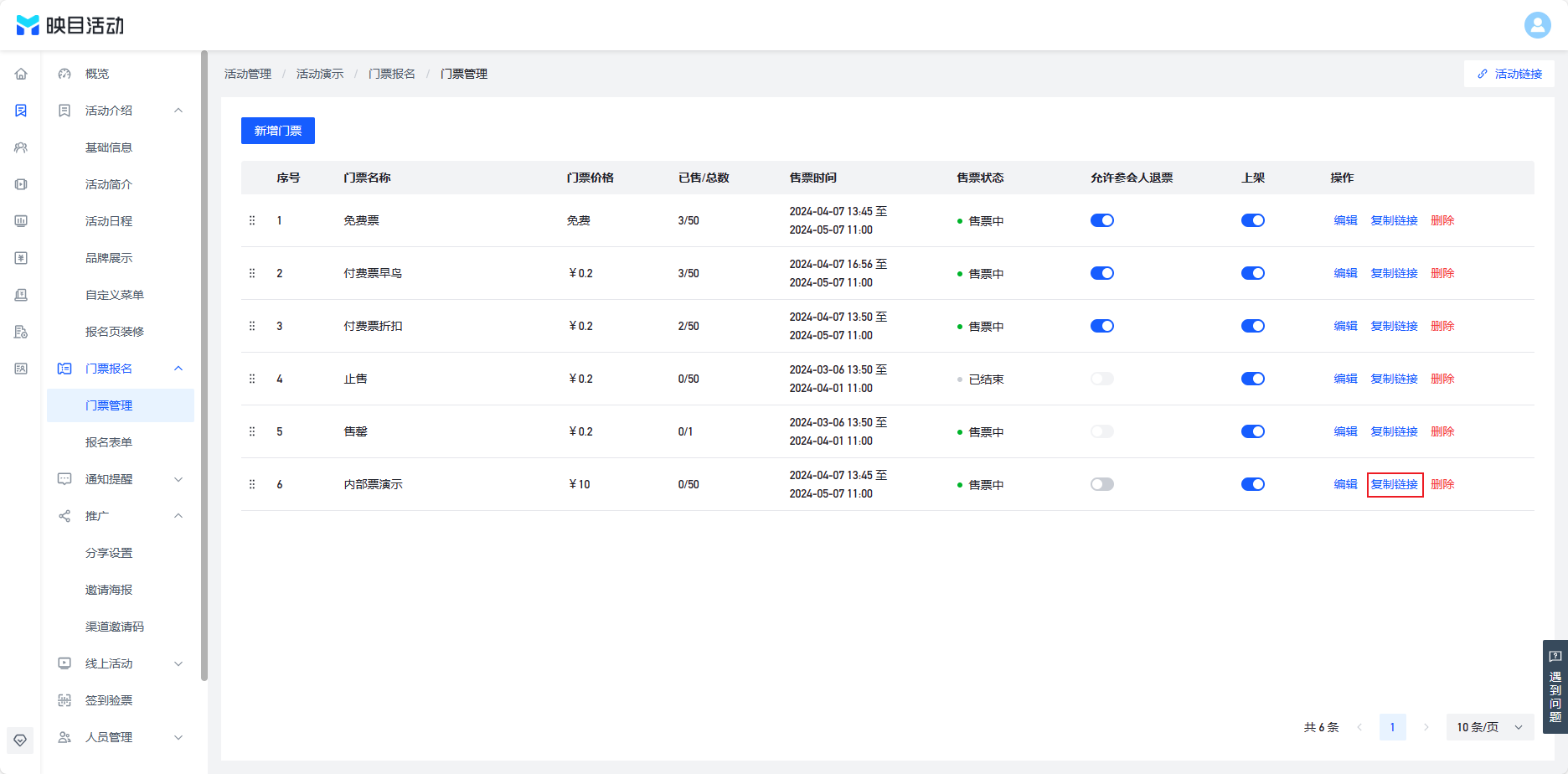Collapse the 推广 menu chevron
This screenshot has width=1568, height=774.
click(x=178, y=516)
